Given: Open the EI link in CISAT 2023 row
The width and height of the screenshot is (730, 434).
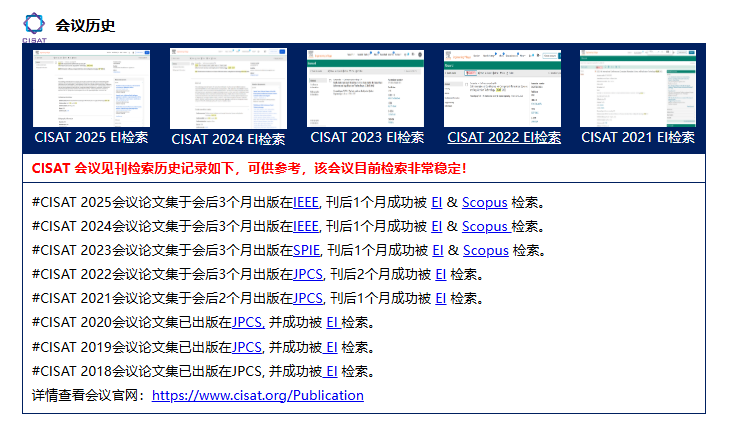Looking at the screenshot, I should tap(438, 251).
